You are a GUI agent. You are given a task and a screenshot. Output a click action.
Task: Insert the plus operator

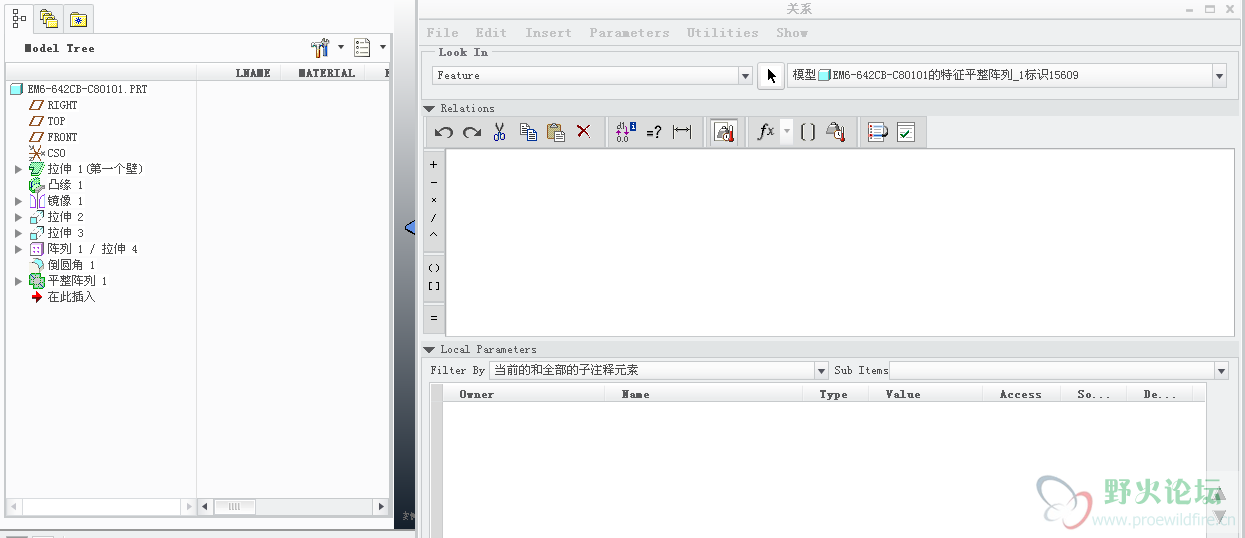coord(434,164)
